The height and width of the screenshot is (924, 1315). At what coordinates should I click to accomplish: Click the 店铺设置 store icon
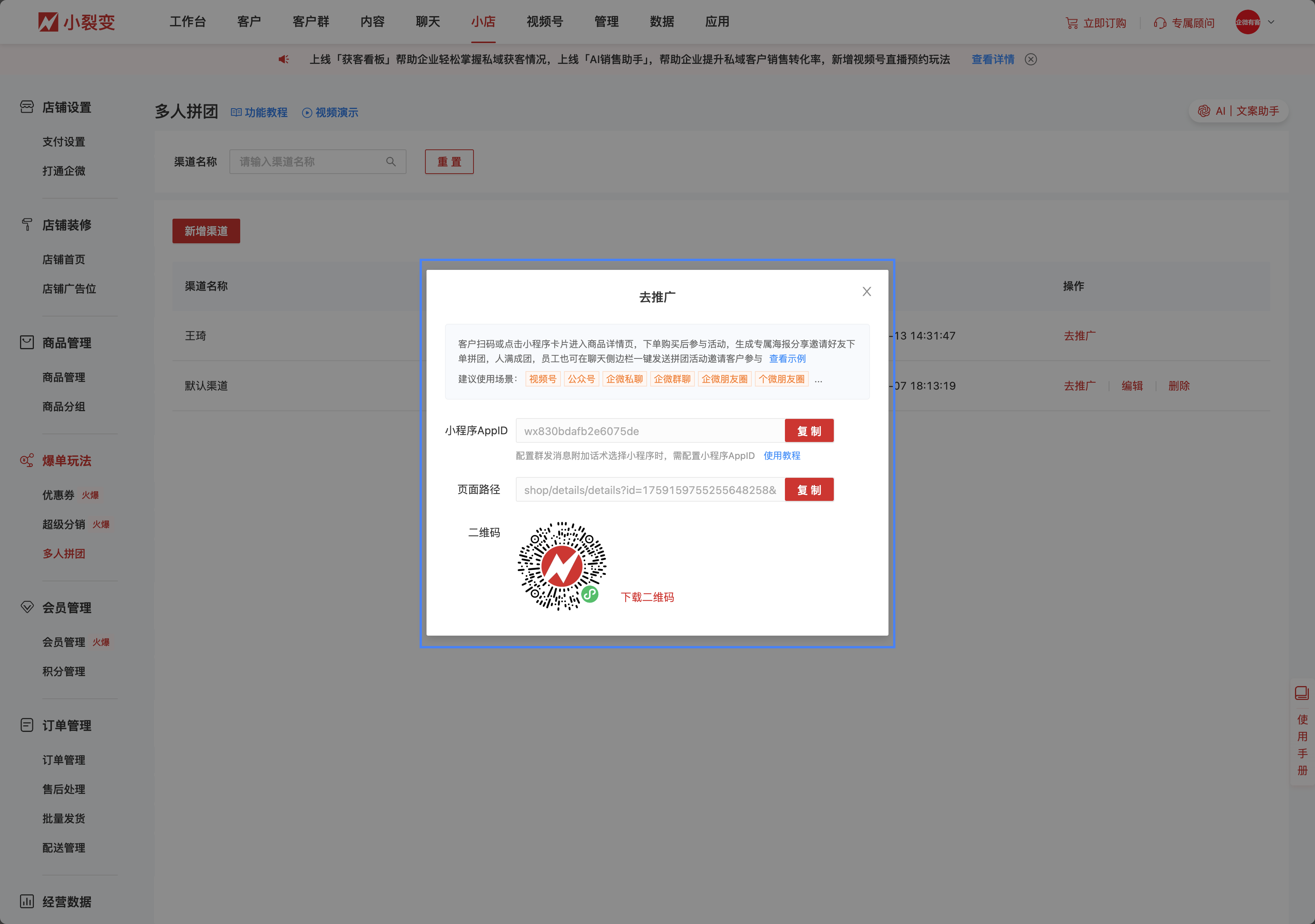[26, 107]
